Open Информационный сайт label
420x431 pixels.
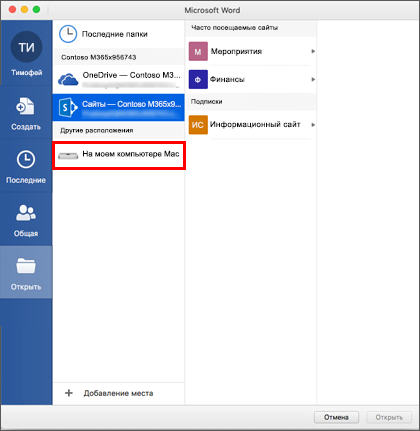tap(255, 124)
